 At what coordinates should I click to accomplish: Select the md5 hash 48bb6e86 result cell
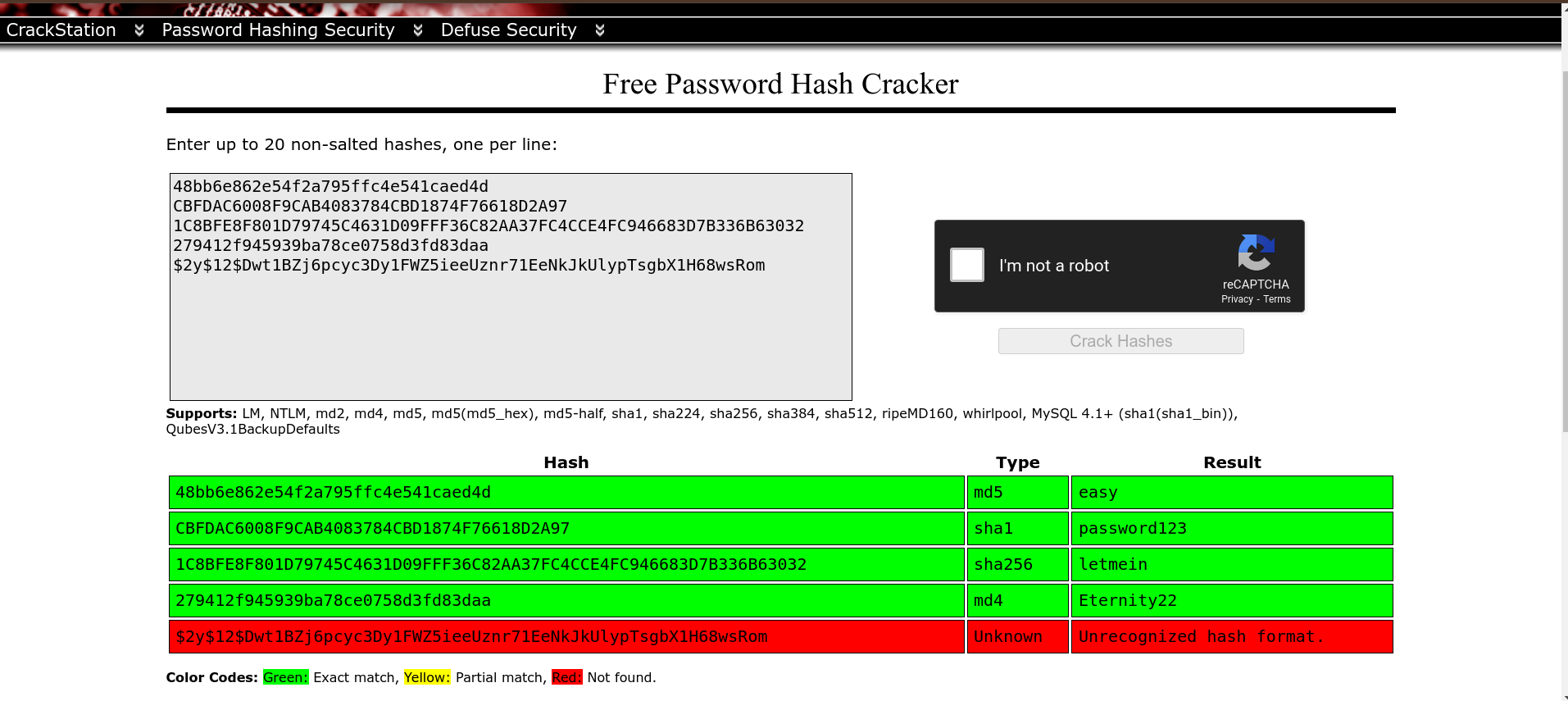pyautogui.click(x=566, y=492)
